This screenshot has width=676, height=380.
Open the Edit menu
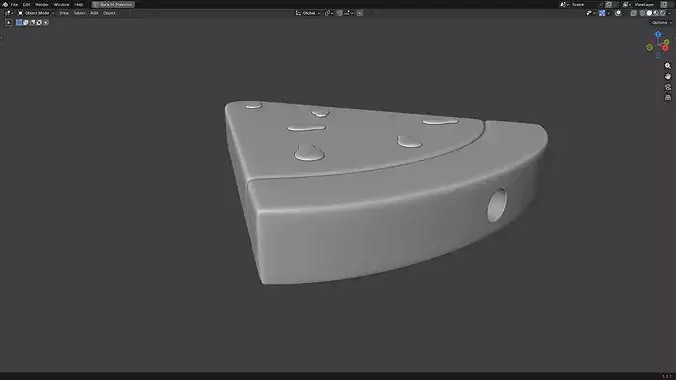click(x=26, y=4)
